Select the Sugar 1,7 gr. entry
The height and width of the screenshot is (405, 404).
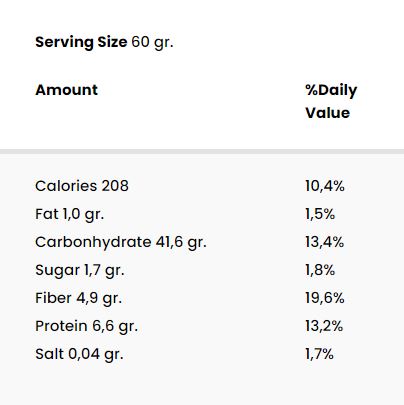(80, 270)
